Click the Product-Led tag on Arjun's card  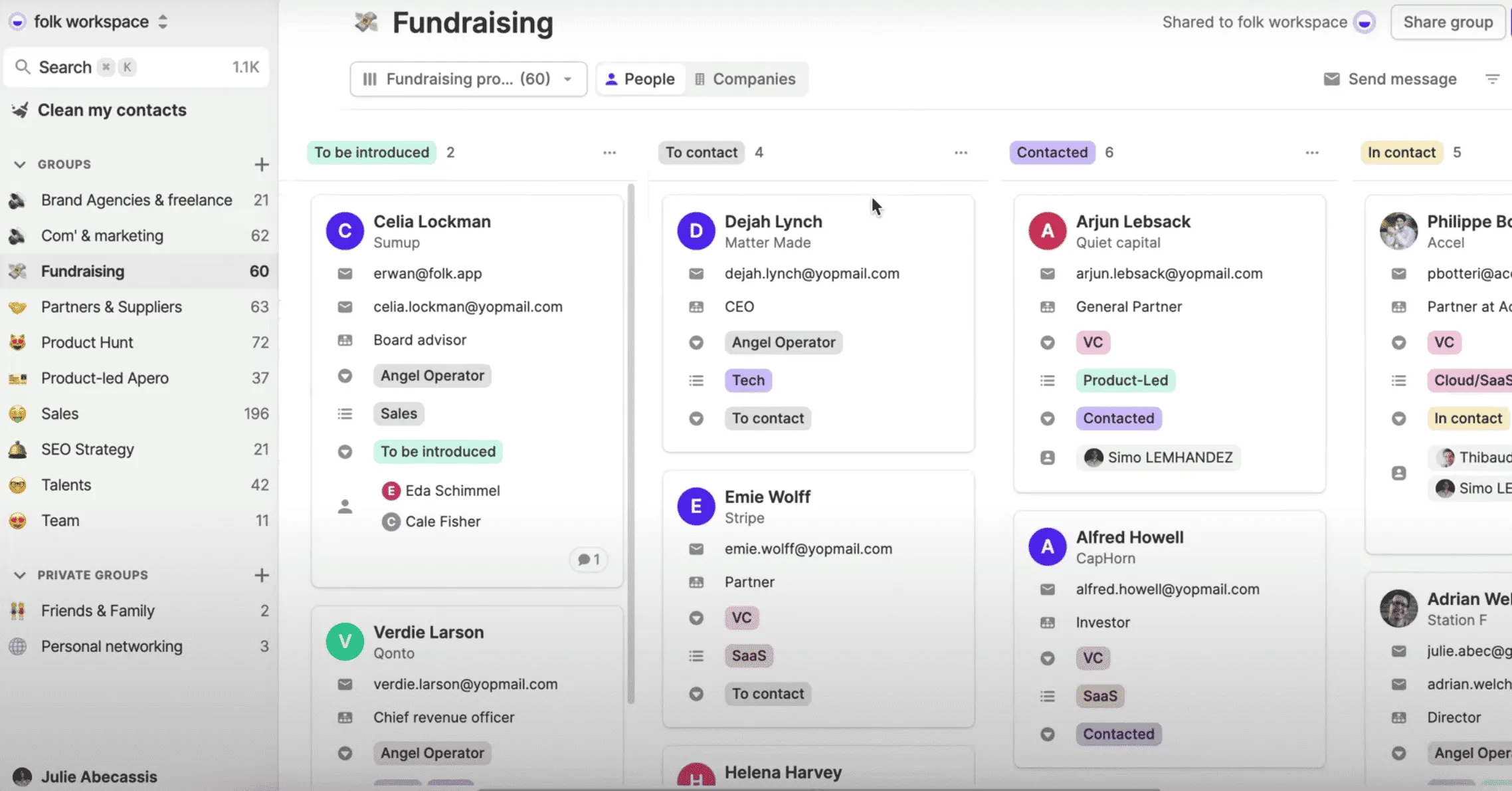click(1125, 380)
